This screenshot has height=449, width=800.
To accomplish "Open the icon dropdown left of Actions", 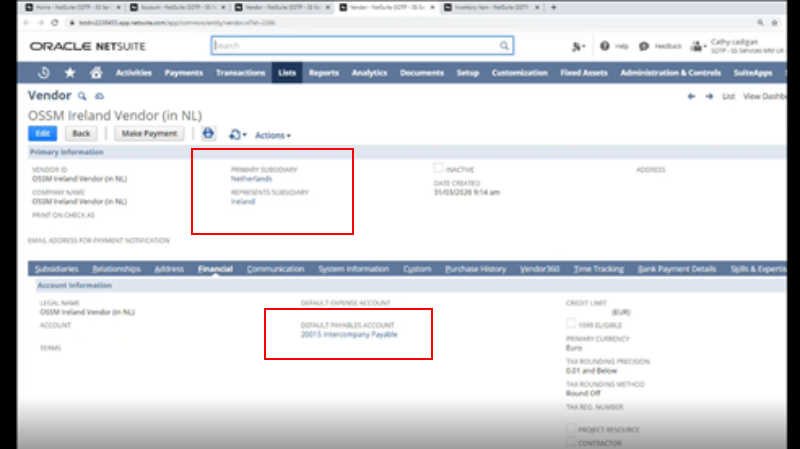I will click(238, 135).
